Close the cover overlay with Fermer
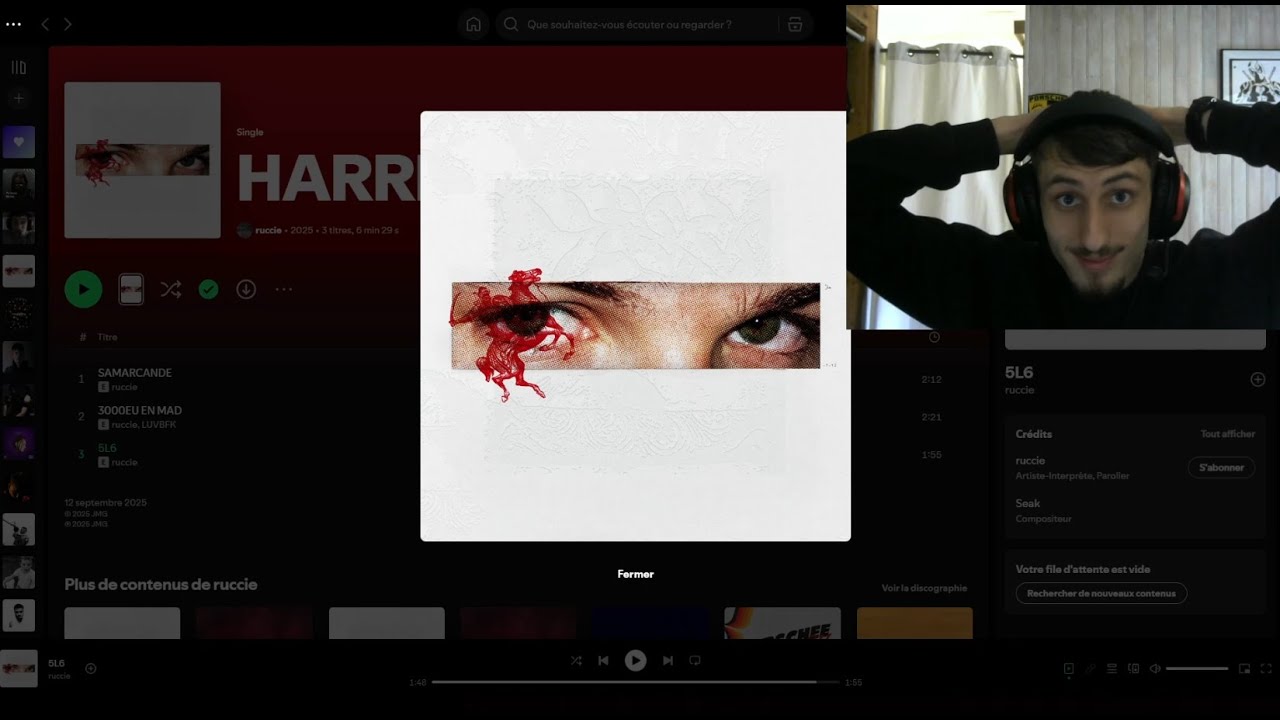 [x=635, y=574]
